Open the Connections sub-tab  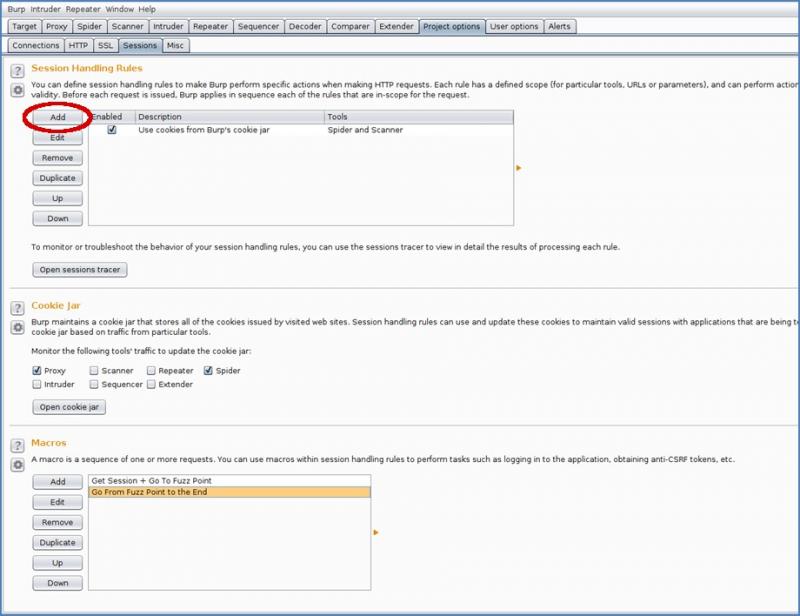tap(36, 45)
